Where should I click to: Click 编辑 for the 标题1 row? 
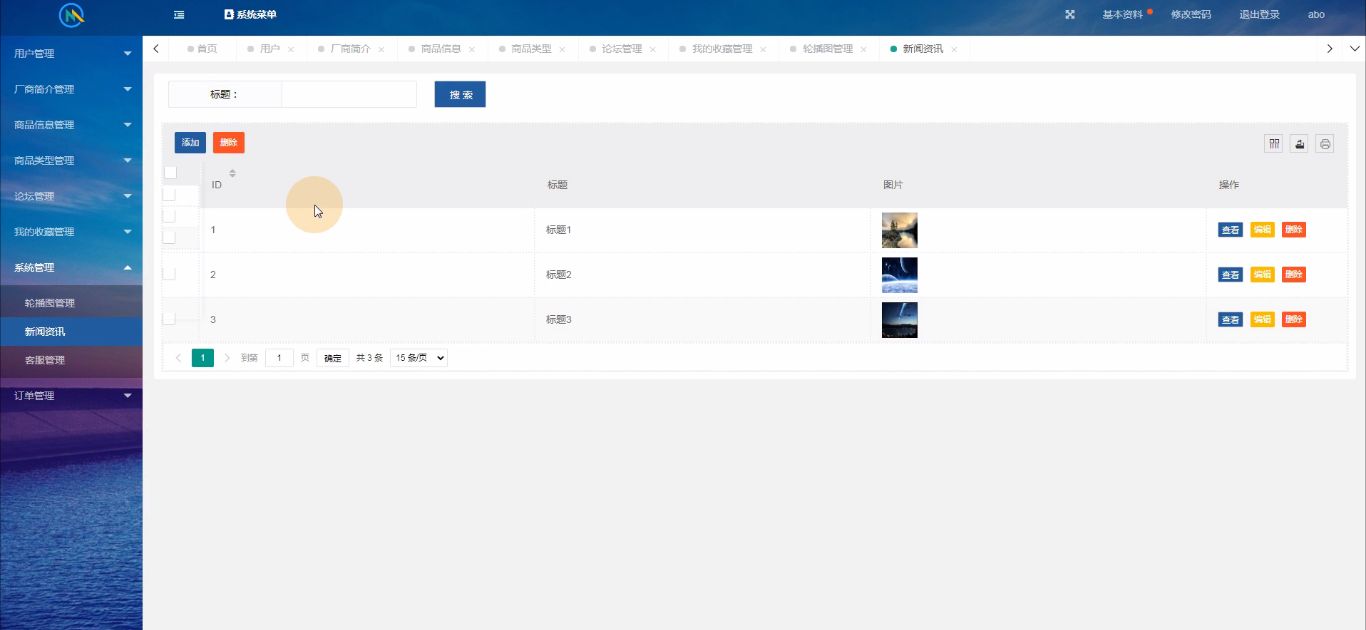click(1262, 230)
